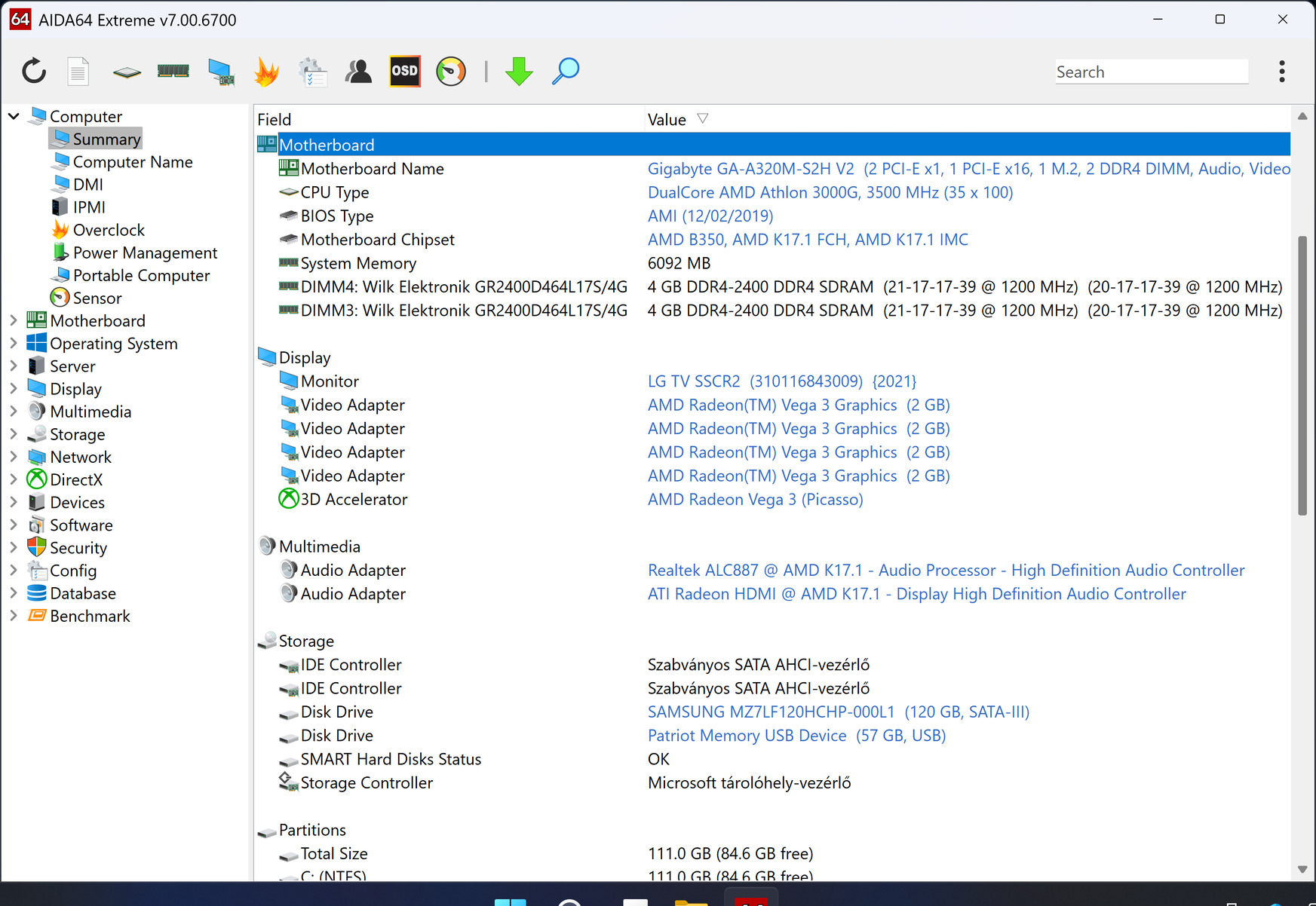Select the Motherboard section header row

[x=773, y=144]
